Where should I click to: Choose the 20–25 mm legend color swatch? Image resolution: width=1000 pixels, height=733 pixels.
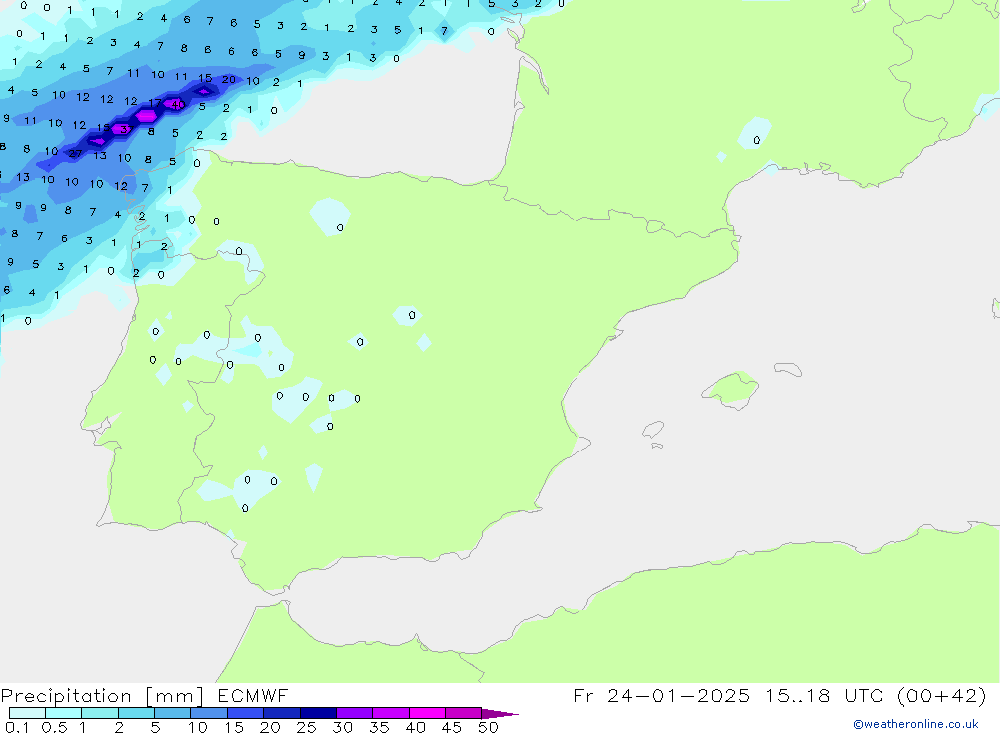pyautogui.click(x=282, y=713)
